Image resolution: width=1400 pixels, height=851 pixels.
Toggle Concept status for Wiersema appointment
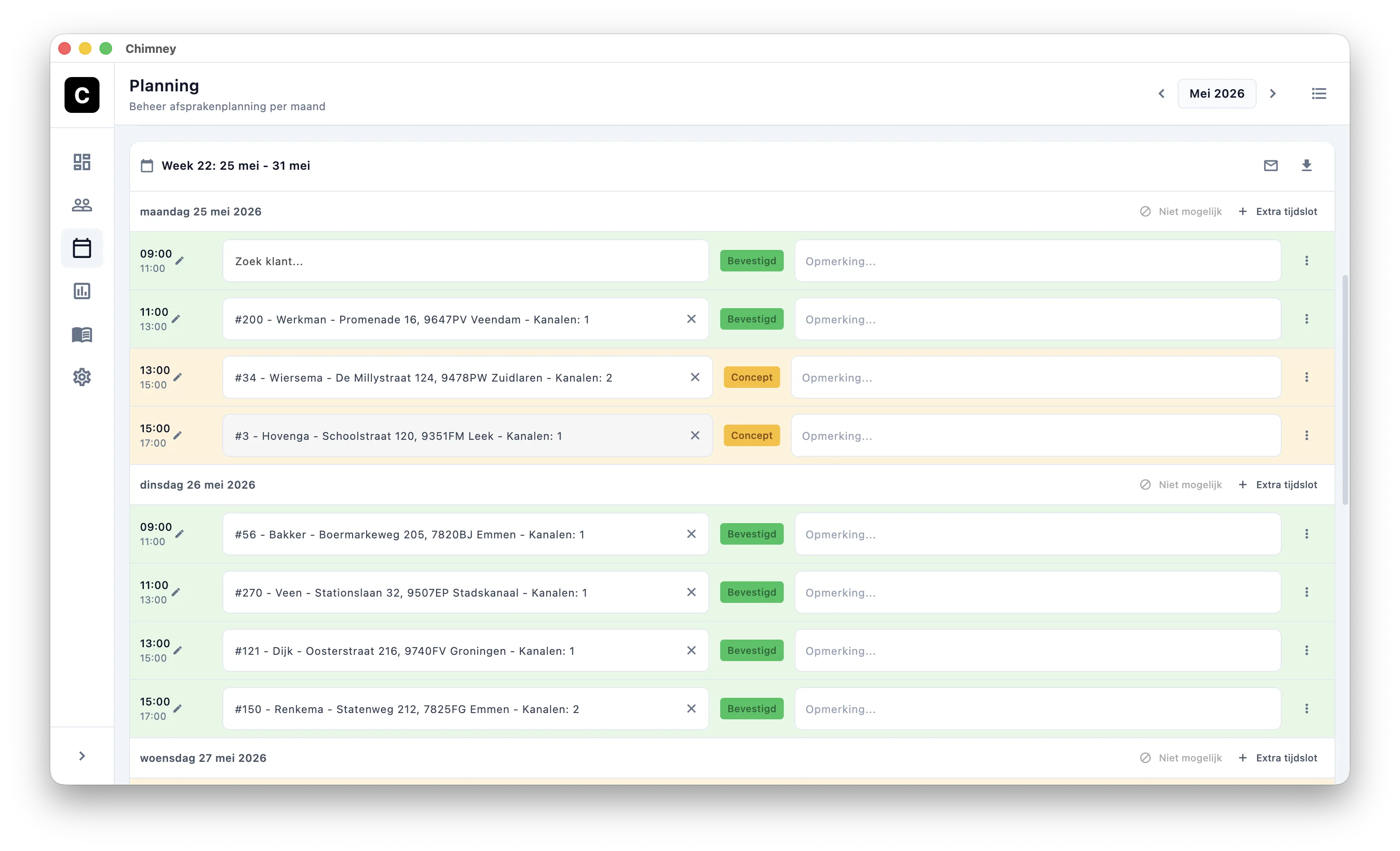point(751,378)
